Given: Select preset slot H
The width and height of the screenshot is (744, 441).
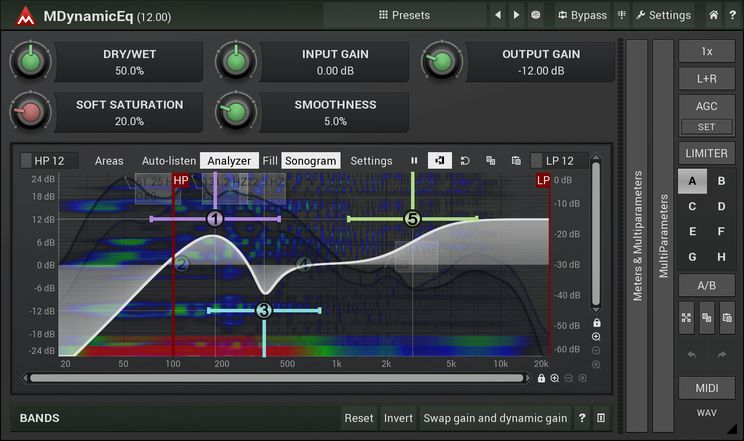Looking at the screenshot, I should (x=721, y=257).
